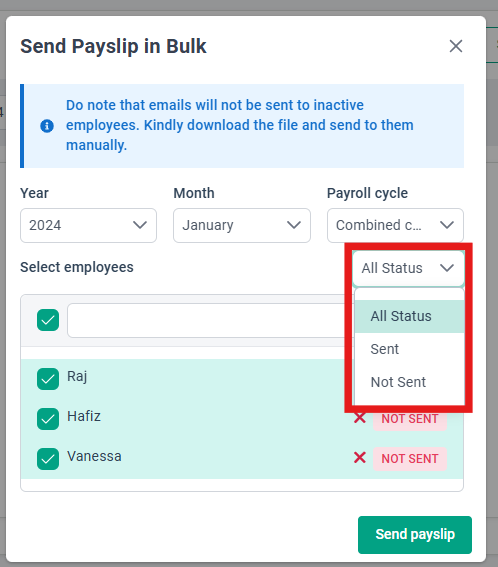498x567 pixels.
Task: Expand the Combined payroll cycle dropdown
Action: (x=395, y=225)
